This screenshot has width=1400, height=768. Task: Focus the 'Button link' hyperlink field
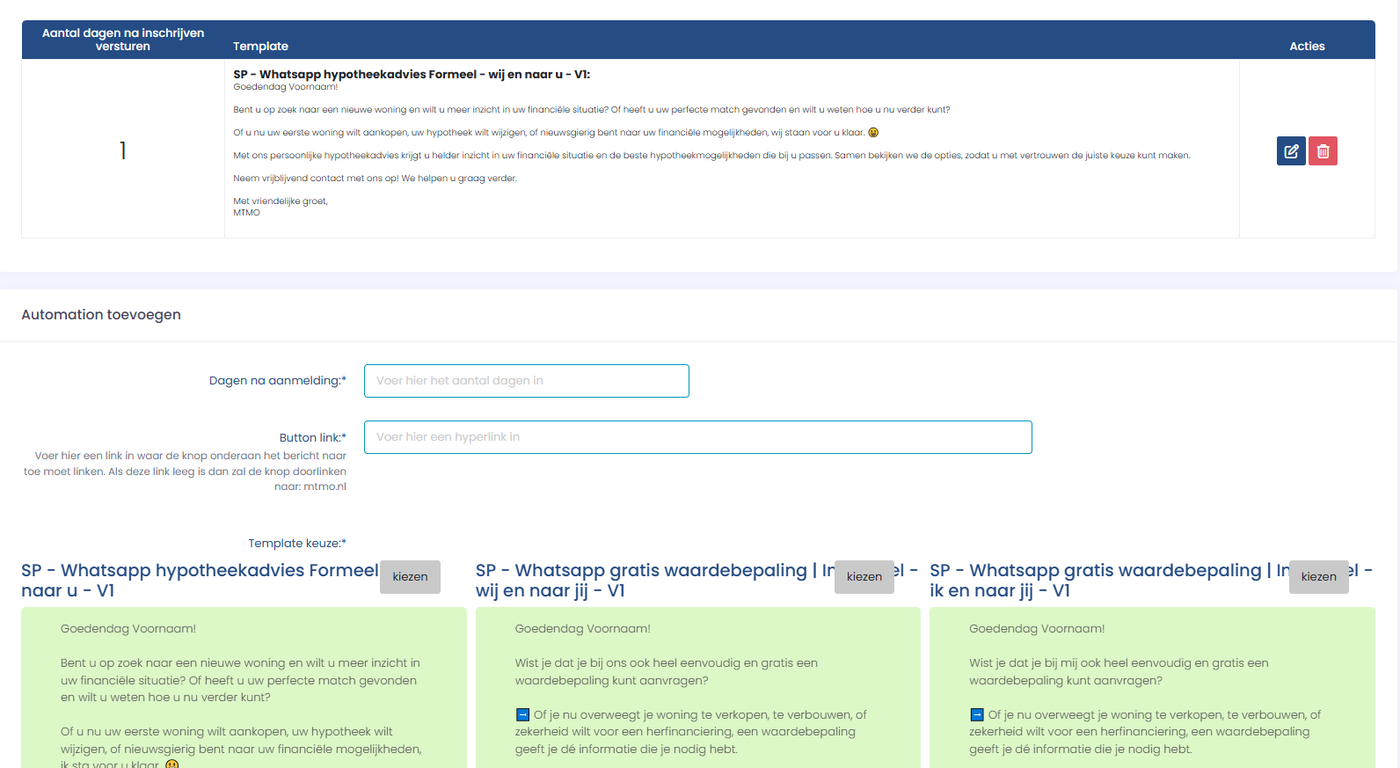pos(698,437)
